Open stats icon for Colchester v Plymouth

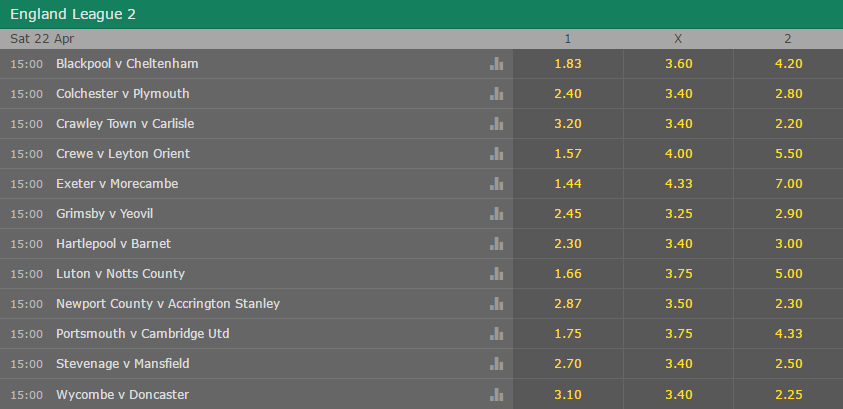tap(496, 94)
